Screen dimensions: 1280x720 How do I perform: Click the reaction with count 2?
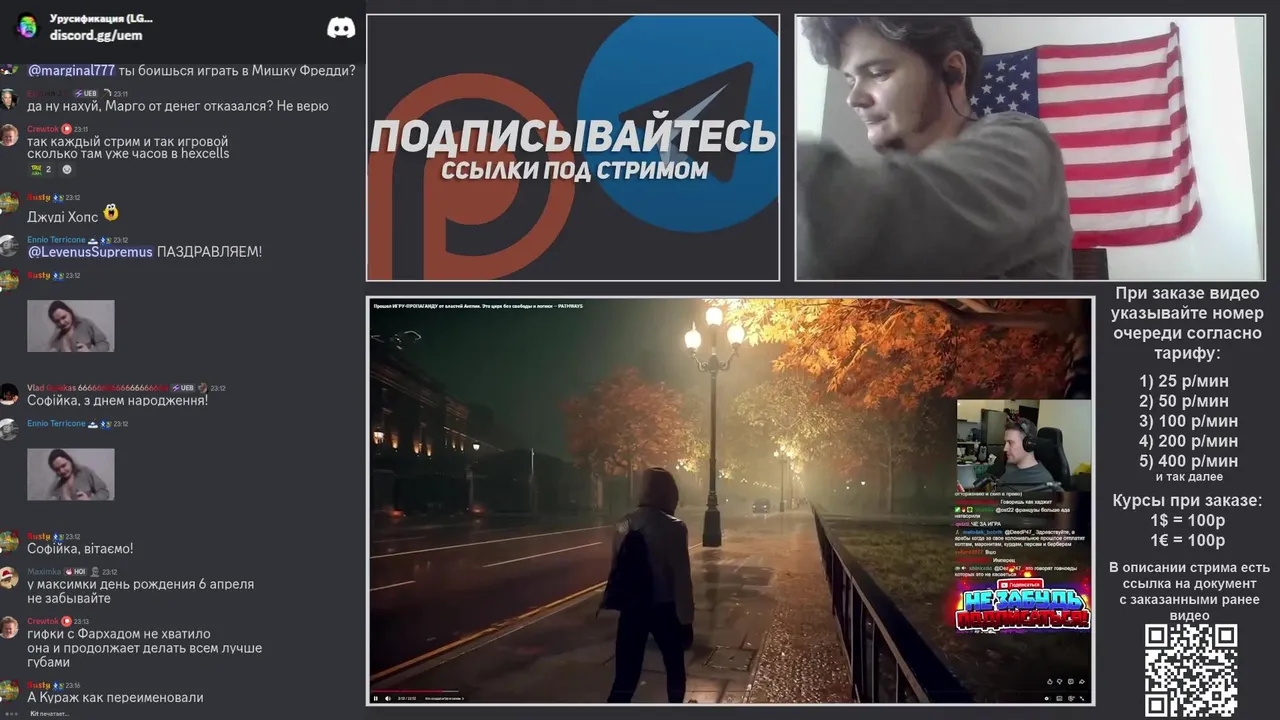pos(41,169)
